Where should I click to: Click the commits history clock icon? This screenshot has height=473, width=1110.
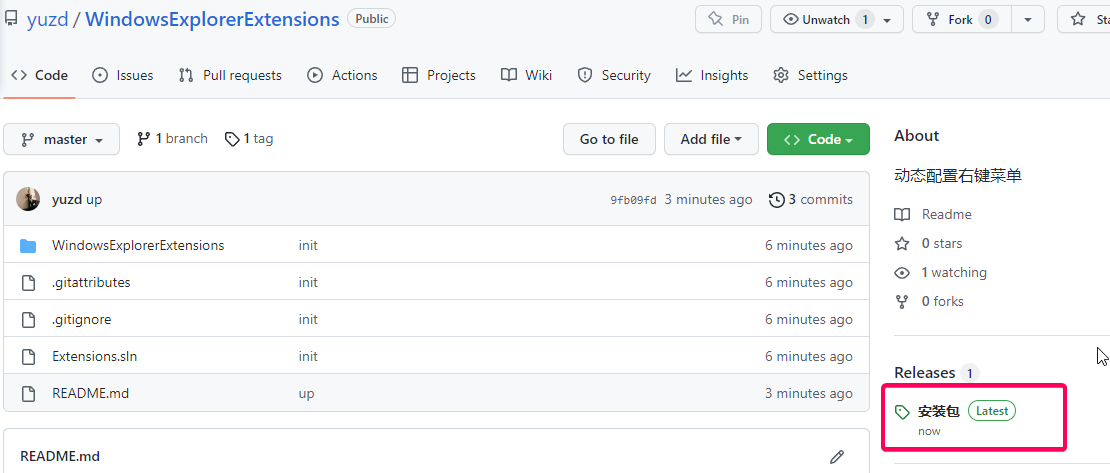pos(777,200)
